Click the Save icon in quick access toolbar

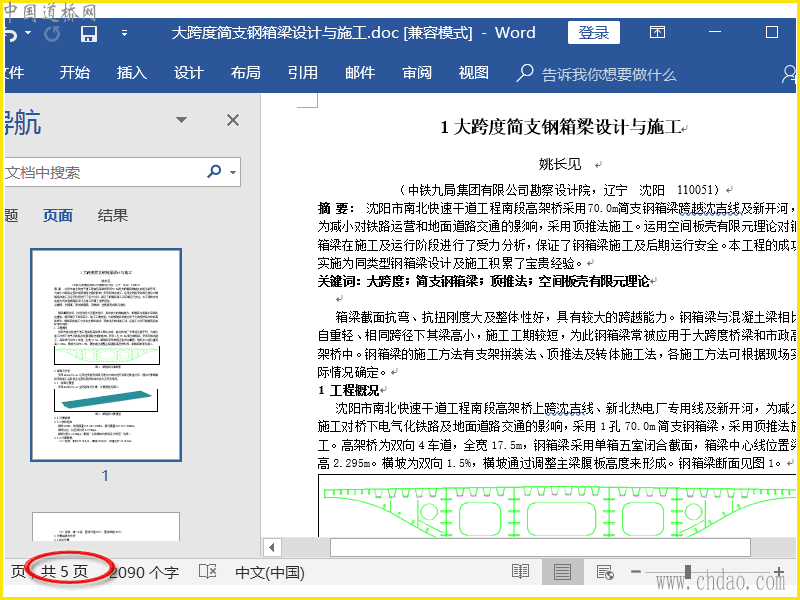89,34
